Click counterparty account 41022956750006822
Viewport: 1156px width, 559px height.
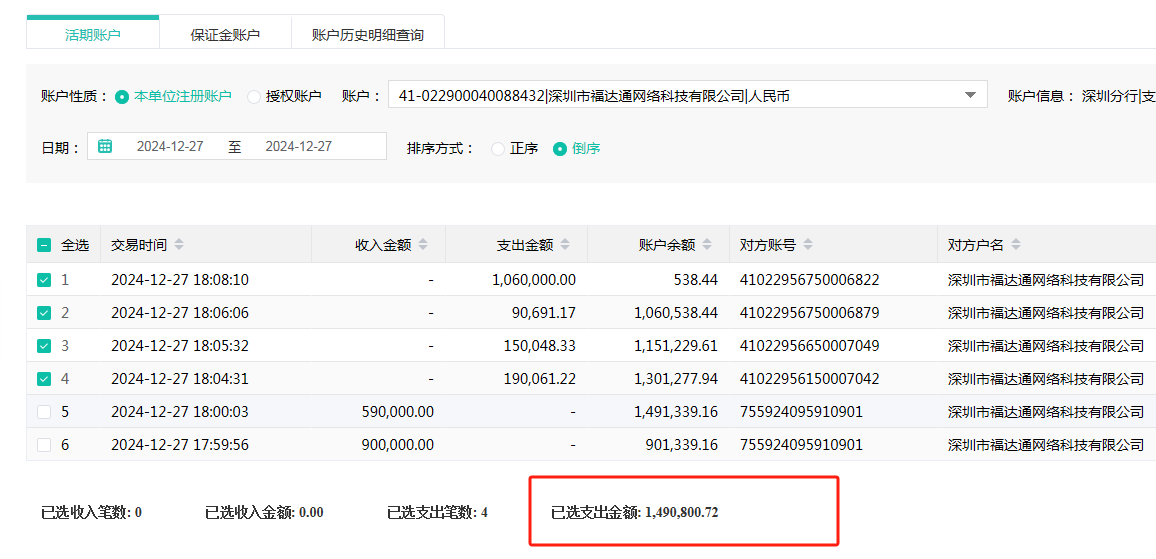809,280
